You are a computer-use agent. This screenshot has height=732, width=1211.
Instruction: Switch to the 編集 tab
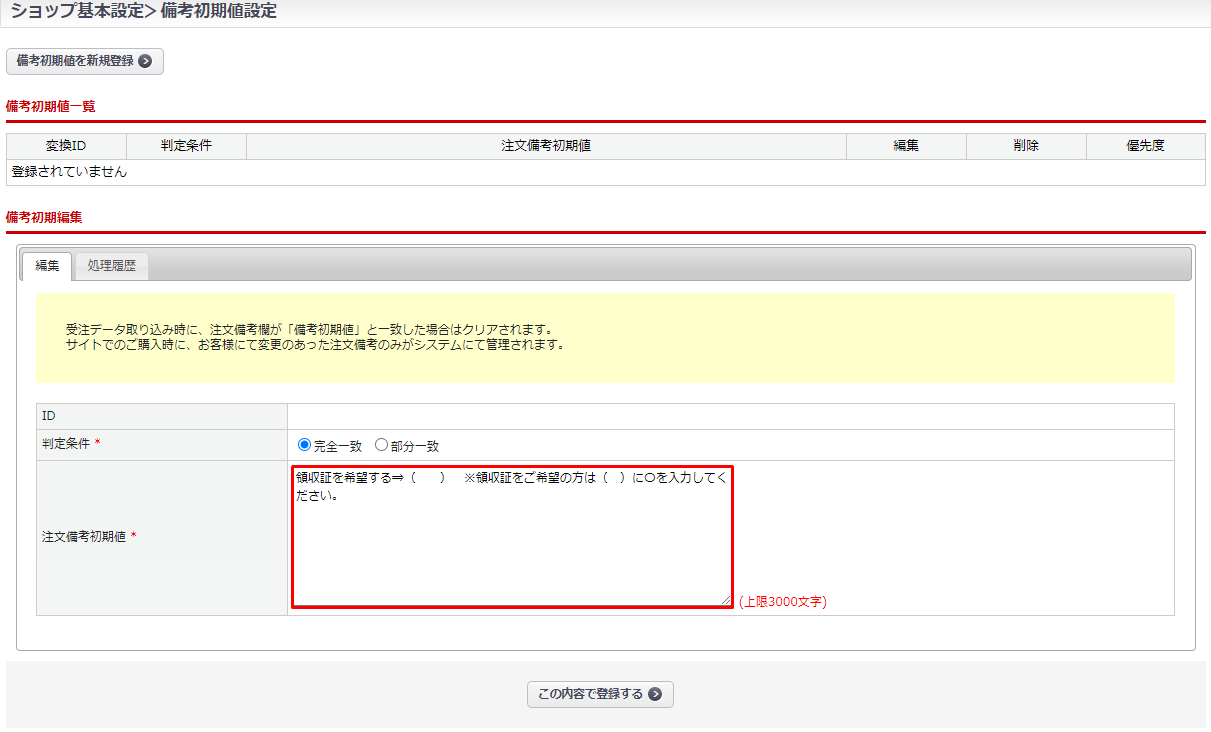(47, 266)
